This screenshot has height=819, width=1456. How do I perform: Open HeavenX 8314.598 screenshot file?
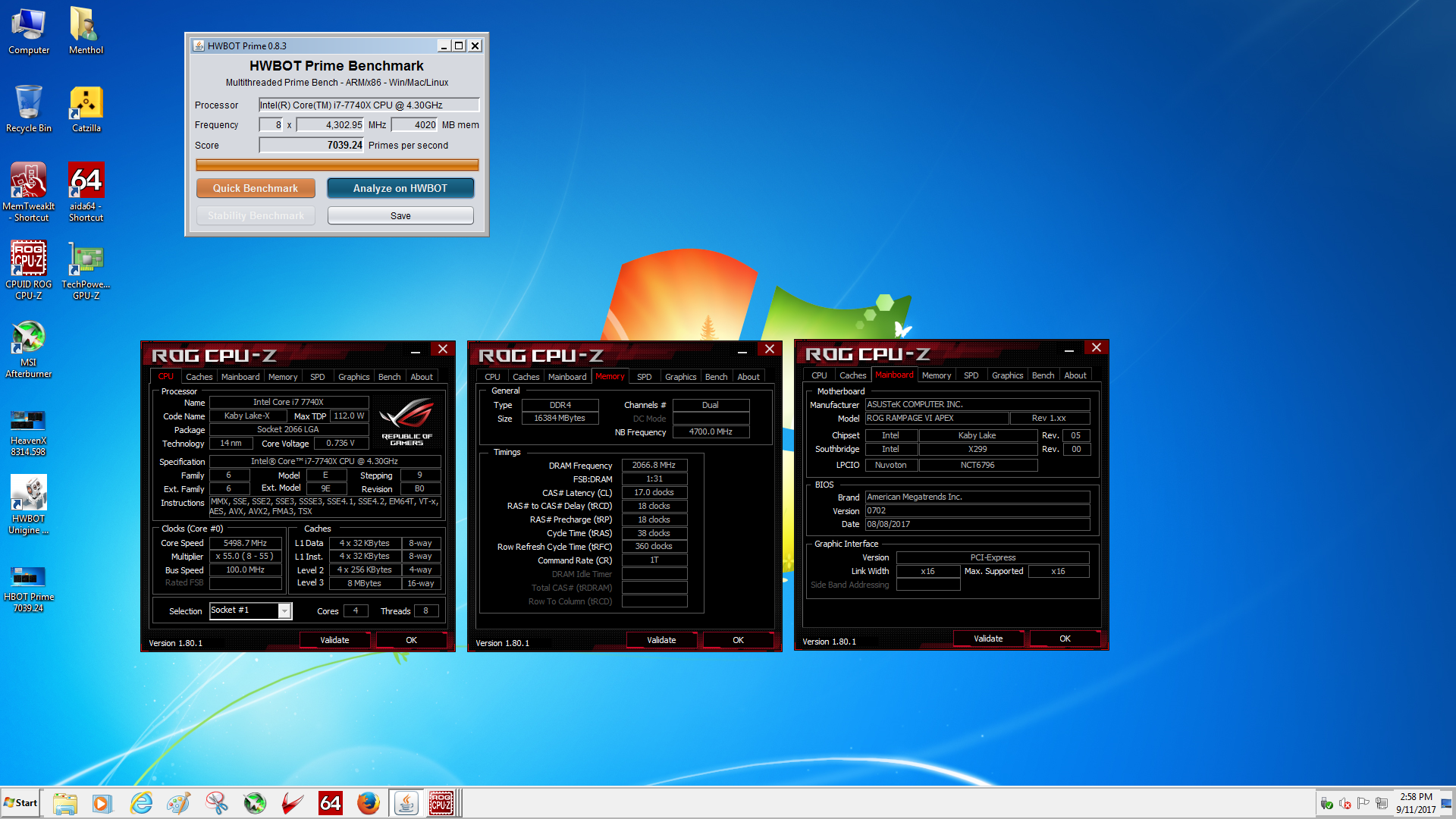[x=29, y=431]
